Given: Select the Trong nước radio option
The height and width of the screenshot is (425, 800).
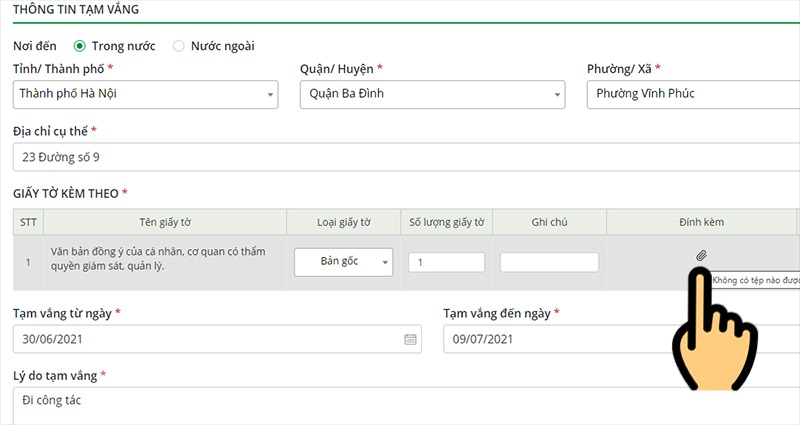Looking at the screenshot, I should coord(79,46).
